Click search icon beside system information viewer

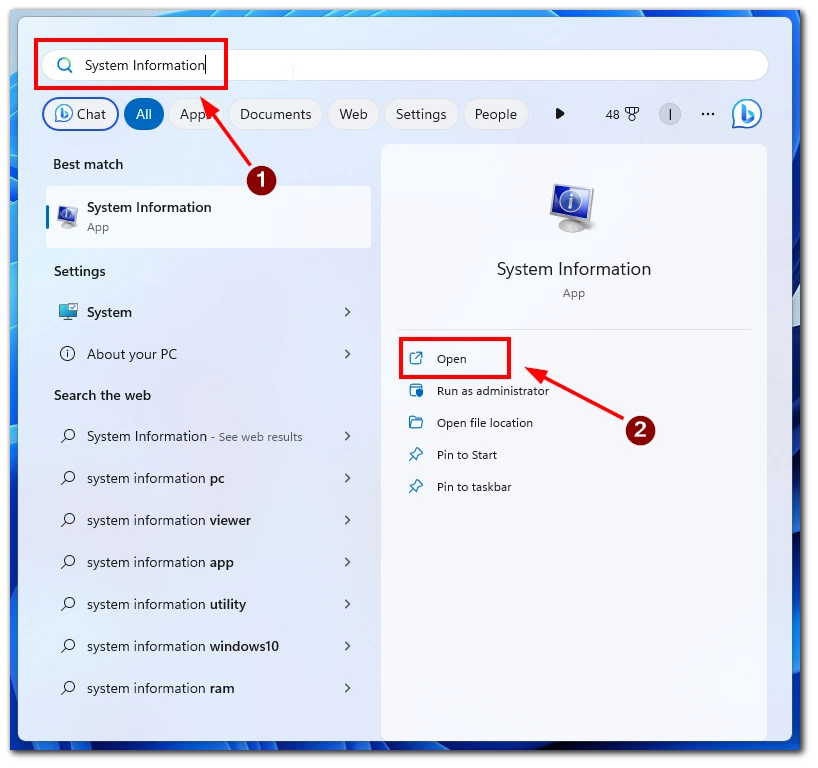(x=68, y=520)
